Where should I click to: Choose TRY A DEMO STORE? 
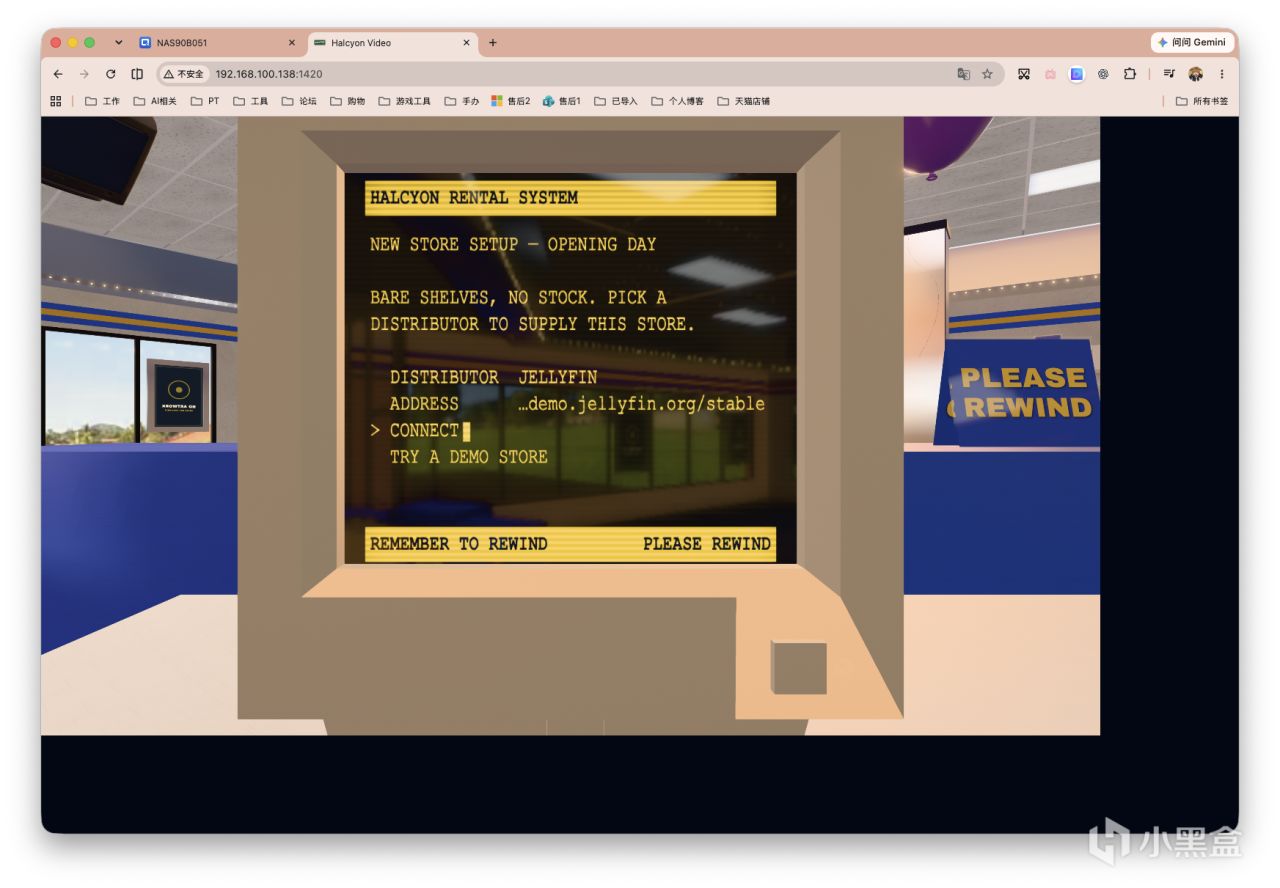pyautogui.click(x=468, y=457)
